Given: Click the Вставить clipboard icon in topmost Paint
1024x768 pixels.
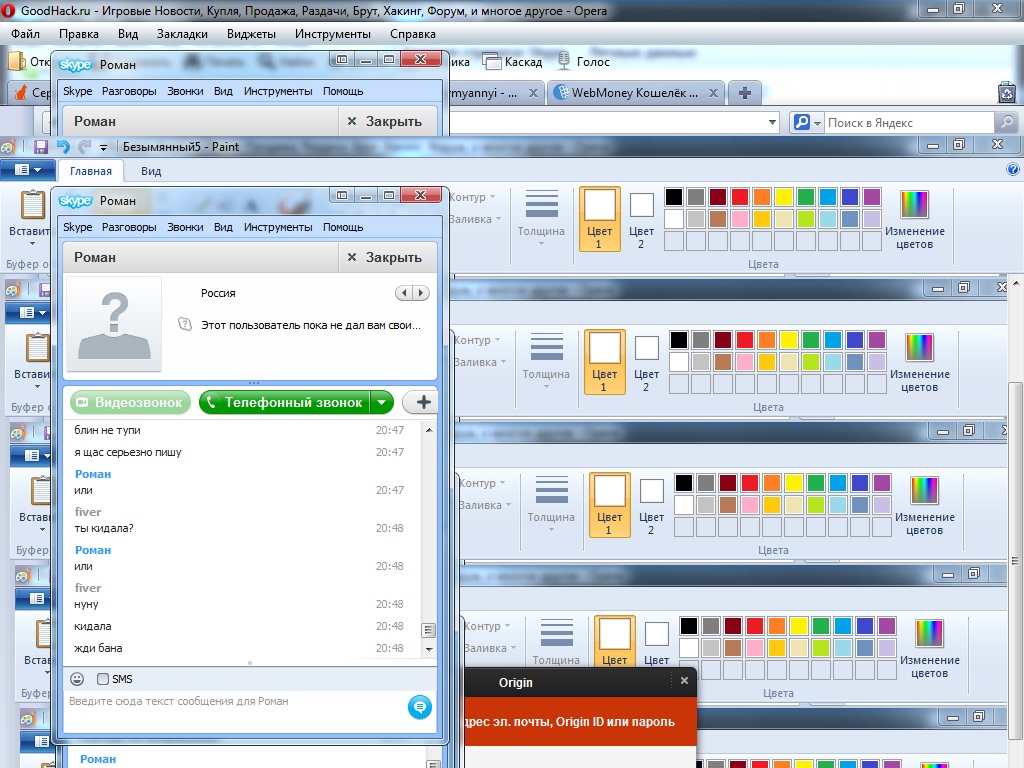Looking at the screenshot, I should pyautogui.click(x=32, y=205).
